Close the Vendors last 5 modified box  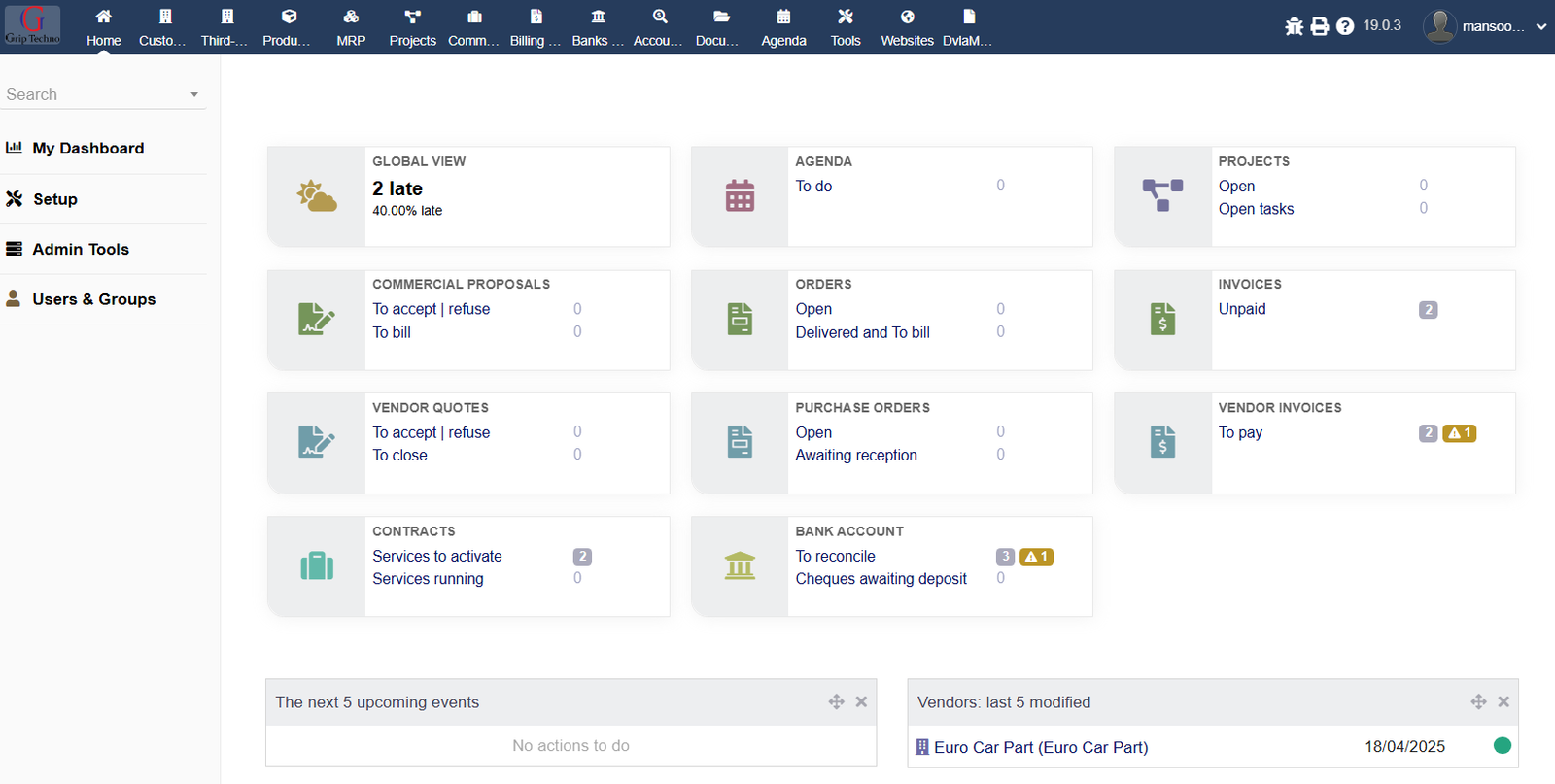click(x=1503, y=701)
